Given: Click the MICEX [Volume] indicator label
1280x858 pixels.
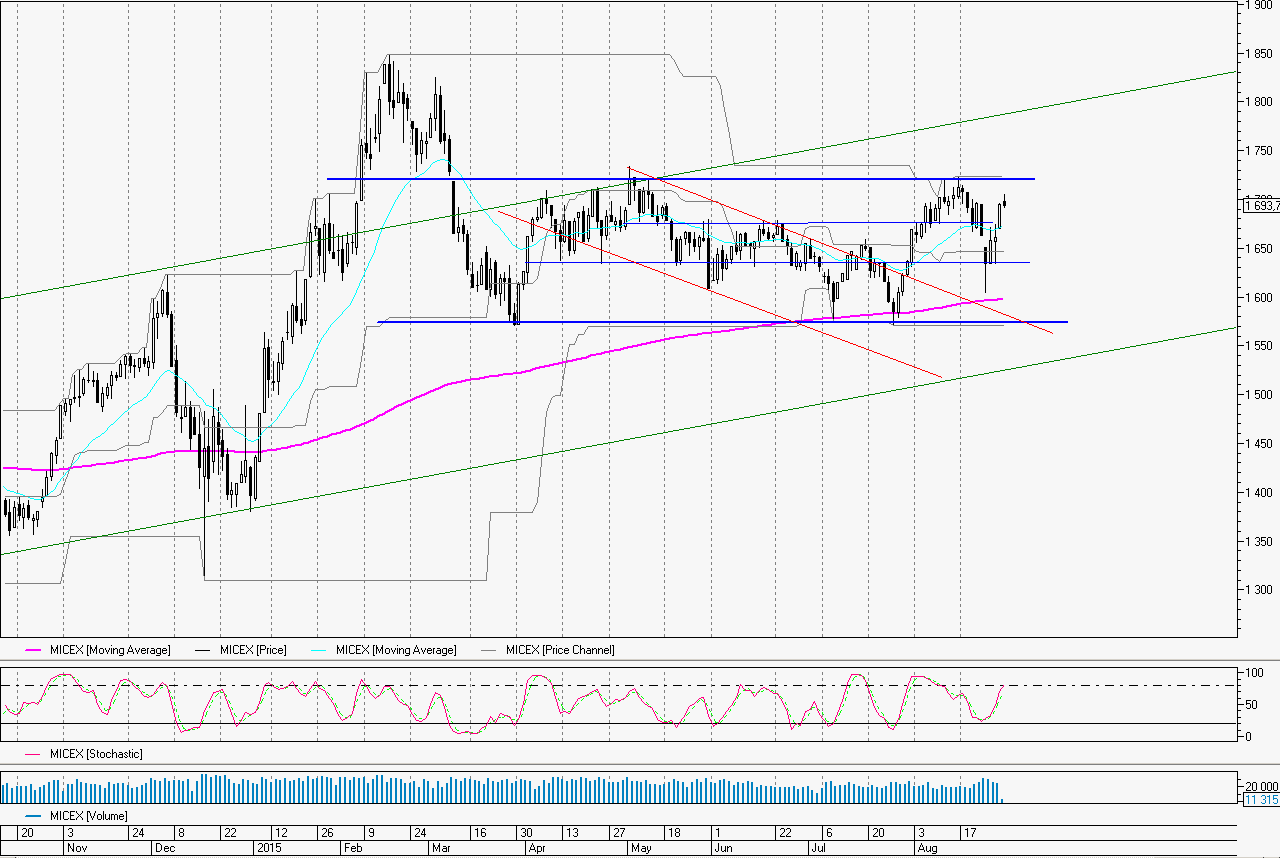Looking at the screenshot, I should click(x=88, y=816).
